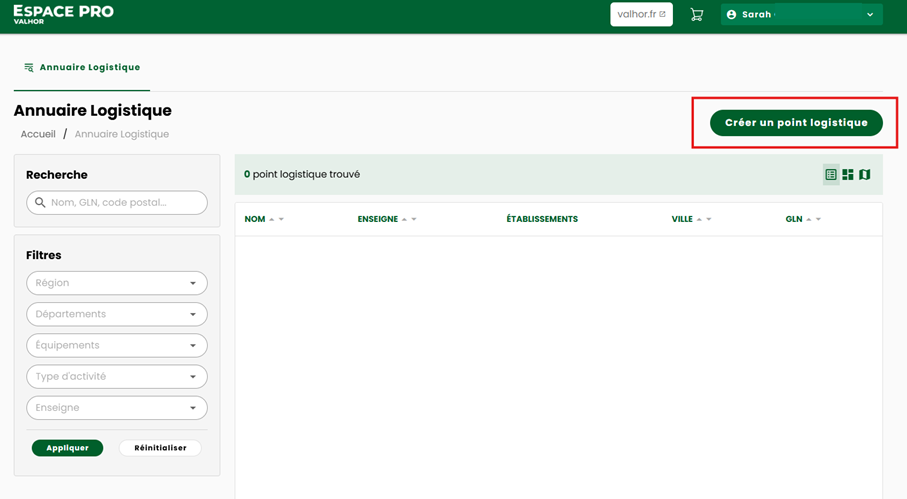This screenshot has width=907, height=499.
Task: Open the Type d'activité filter dropdown
Action: 117,377
